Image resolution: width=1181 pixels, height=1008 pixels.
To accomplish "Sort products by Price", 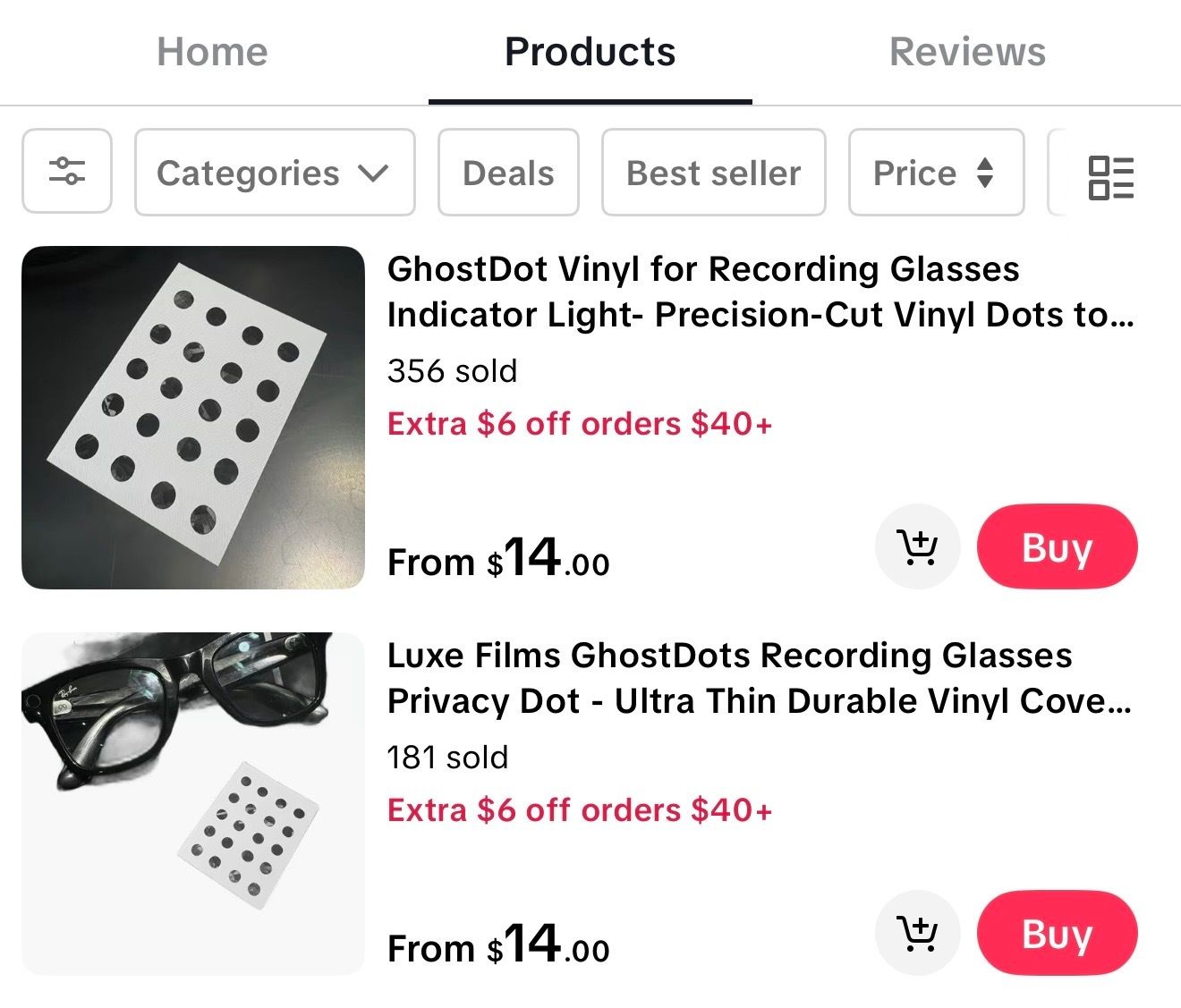I will click(x=916, y=173).
